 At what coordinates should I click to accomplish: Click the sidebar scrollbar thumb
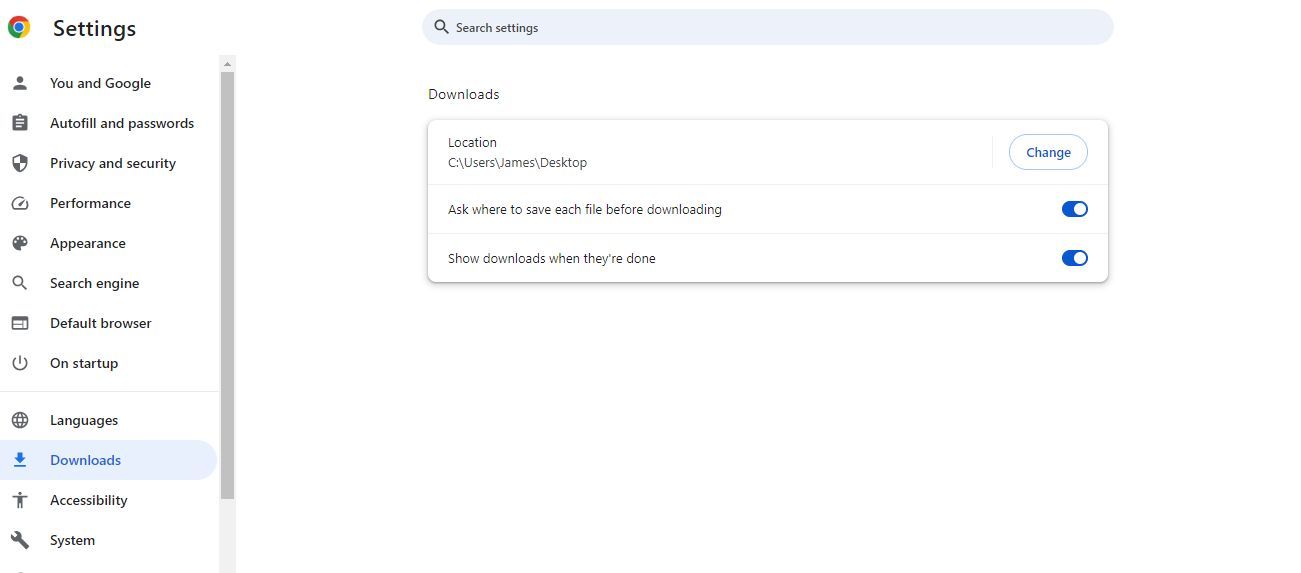pyautogui.click(x=227, y=285)
